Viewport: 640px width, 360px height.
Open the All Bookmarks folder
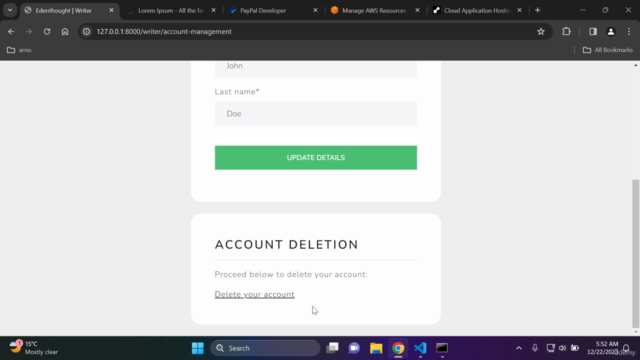(607, 50)
